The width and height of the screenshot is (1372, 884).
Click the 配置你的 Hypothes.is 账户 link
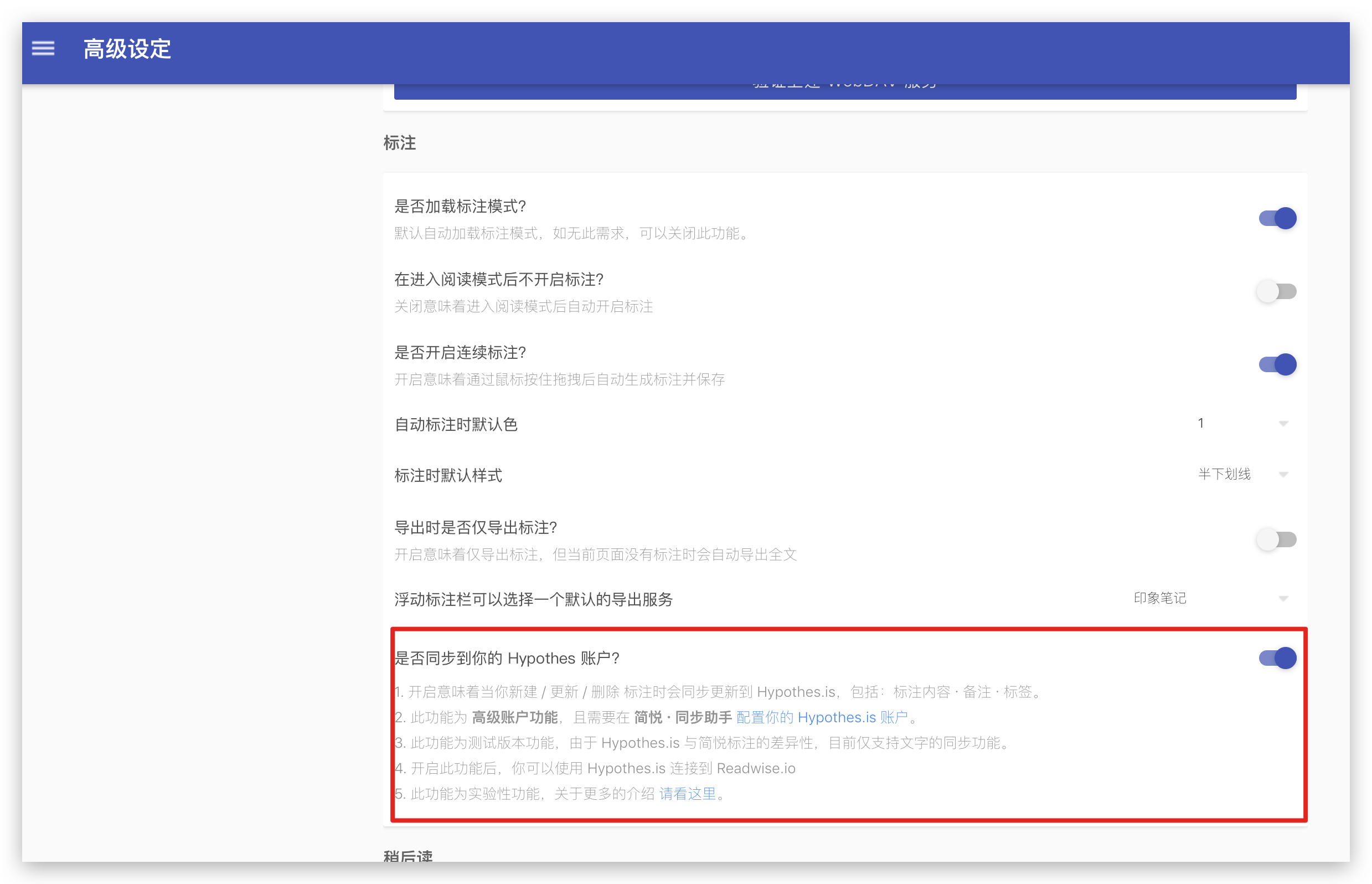pos(822,717)
